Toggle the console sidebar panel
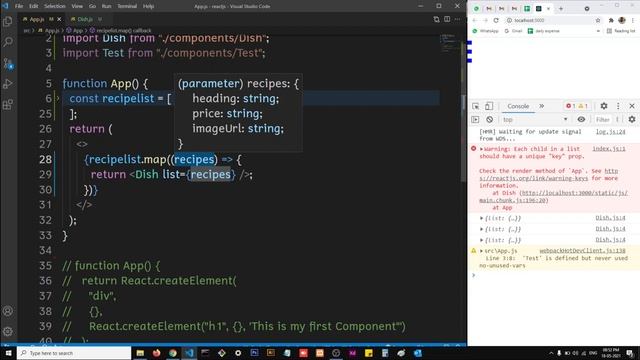The height and width of the screenshot is (360, 640). (x=475, y=120)
